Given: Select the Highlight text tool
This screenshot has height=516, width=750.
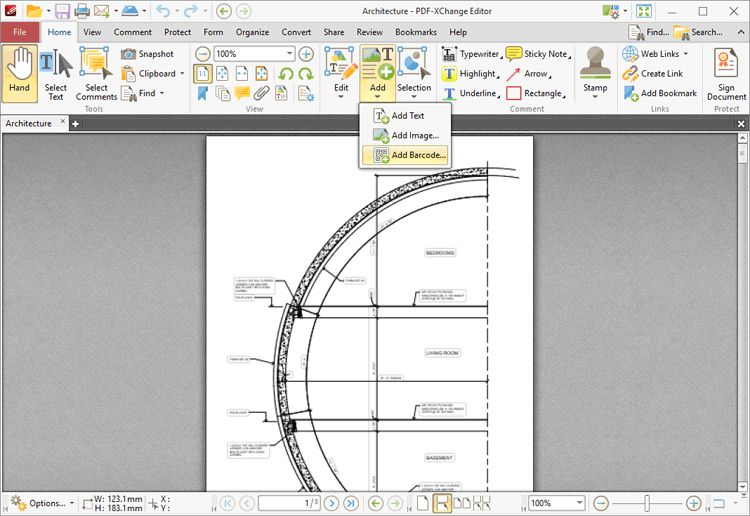Looking at the screenshot, I should (x=468, y=74).
